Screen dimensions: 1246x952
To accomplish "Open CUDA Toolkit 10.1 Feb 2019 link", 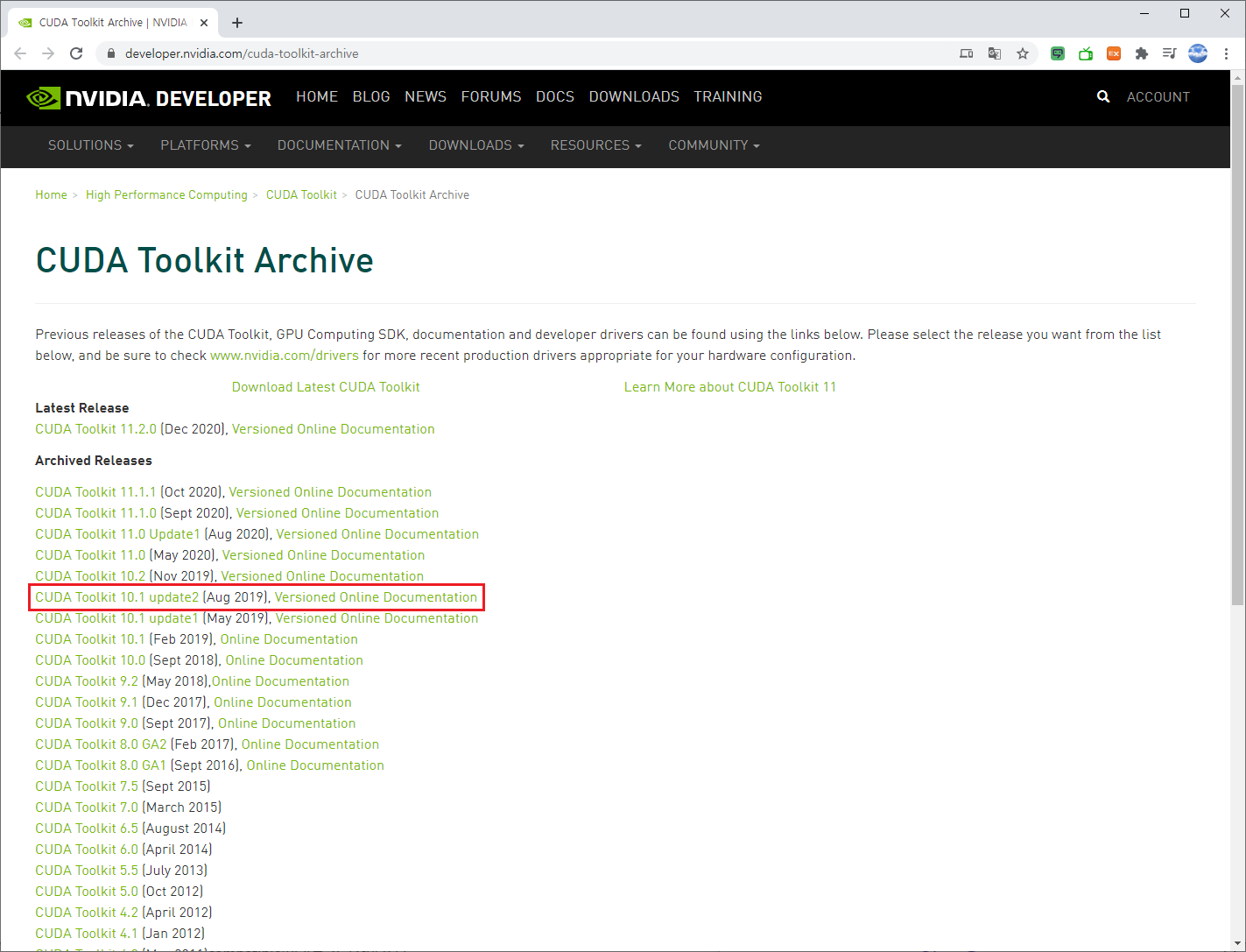I will tap(90, 639).
